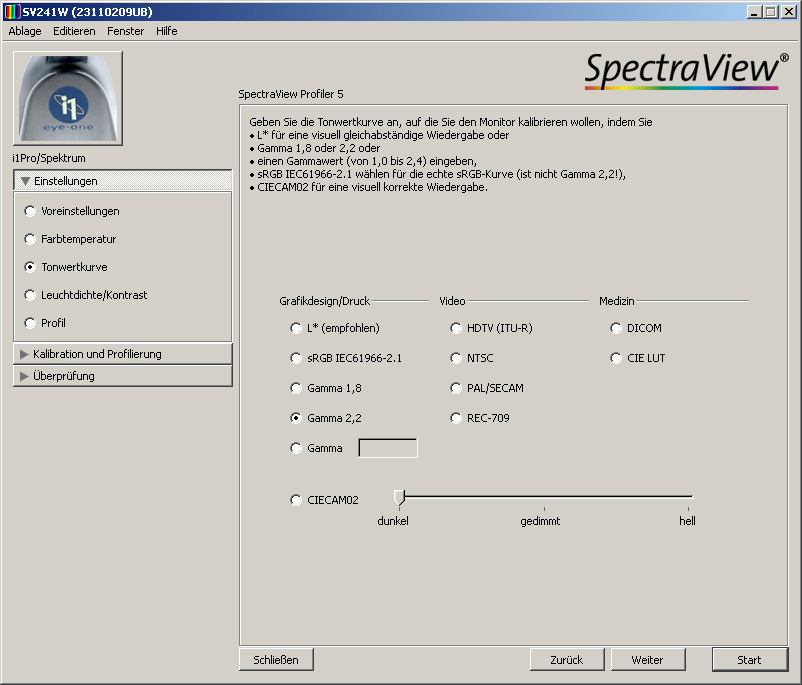Image resolution: width=802 pixels, height=685 pixels.
Task: Expand Kalibration und Profilierung section
Action: (x=123, y=354)
